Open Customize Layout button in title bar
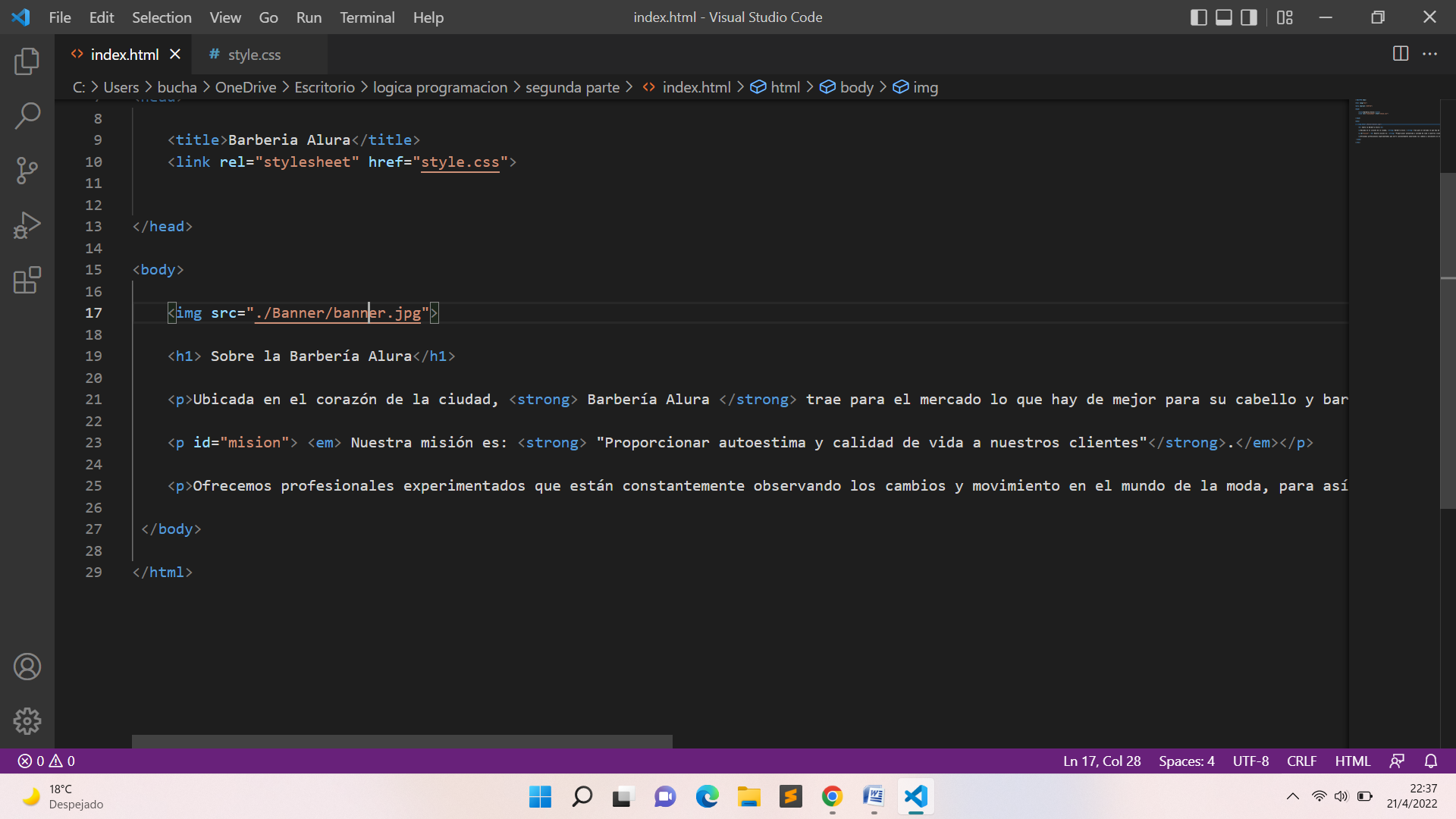 [x=1285, y=17]
